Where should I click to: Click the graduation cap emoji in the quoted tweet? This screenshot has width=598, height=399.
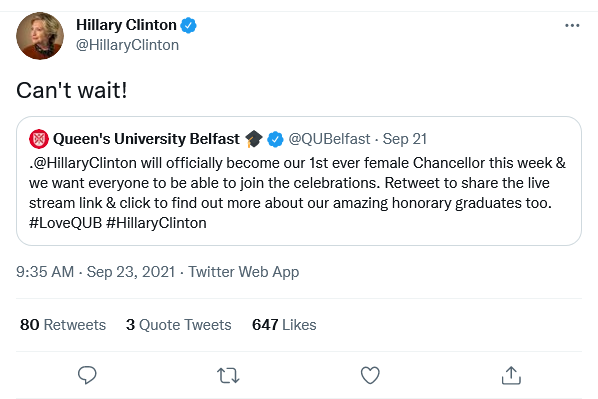pyautogui.click(x=254, y=139)
